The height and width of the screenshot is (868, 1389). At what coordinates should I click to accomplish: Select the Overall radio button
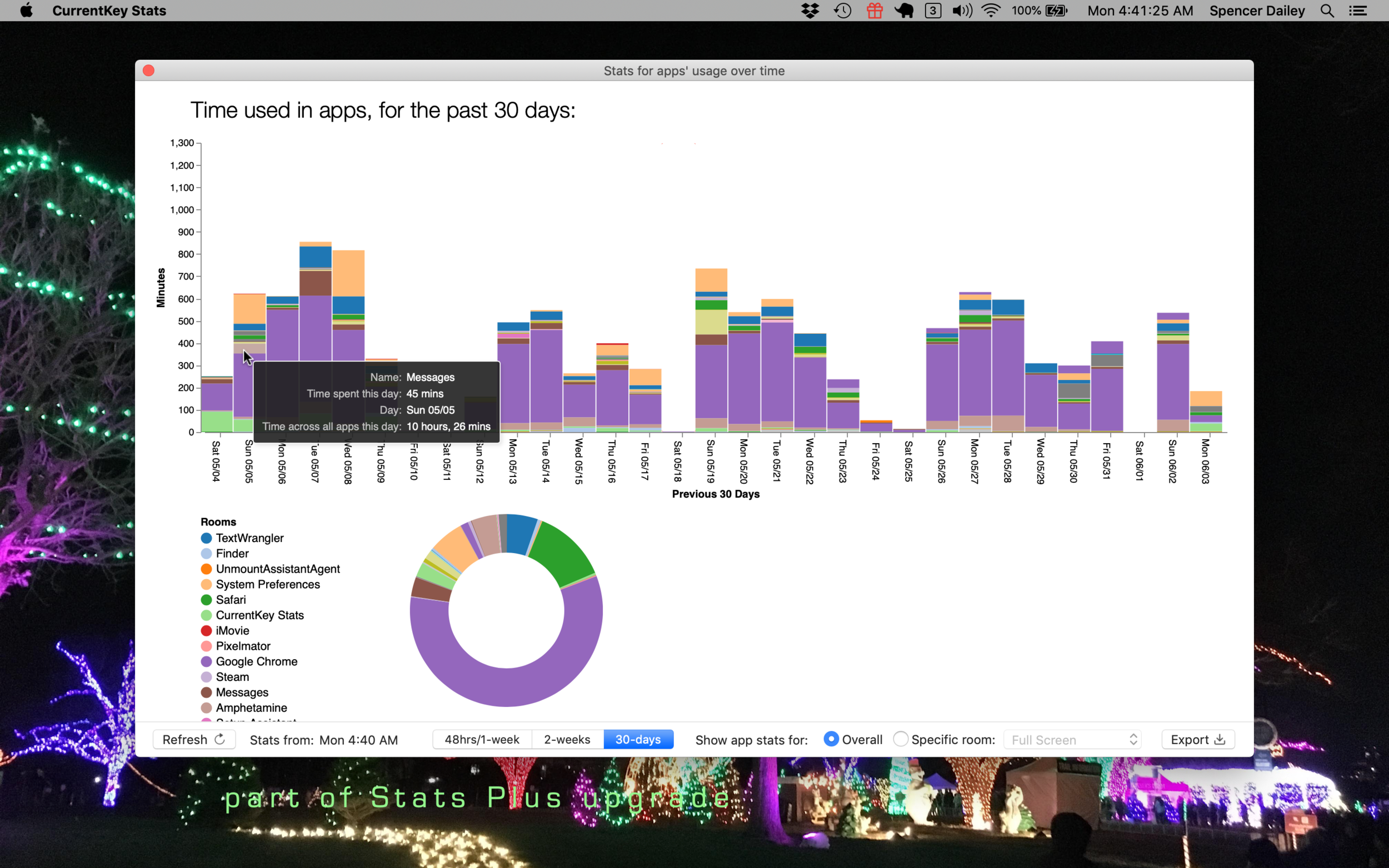pyautogui.click(x=831, y=739)
